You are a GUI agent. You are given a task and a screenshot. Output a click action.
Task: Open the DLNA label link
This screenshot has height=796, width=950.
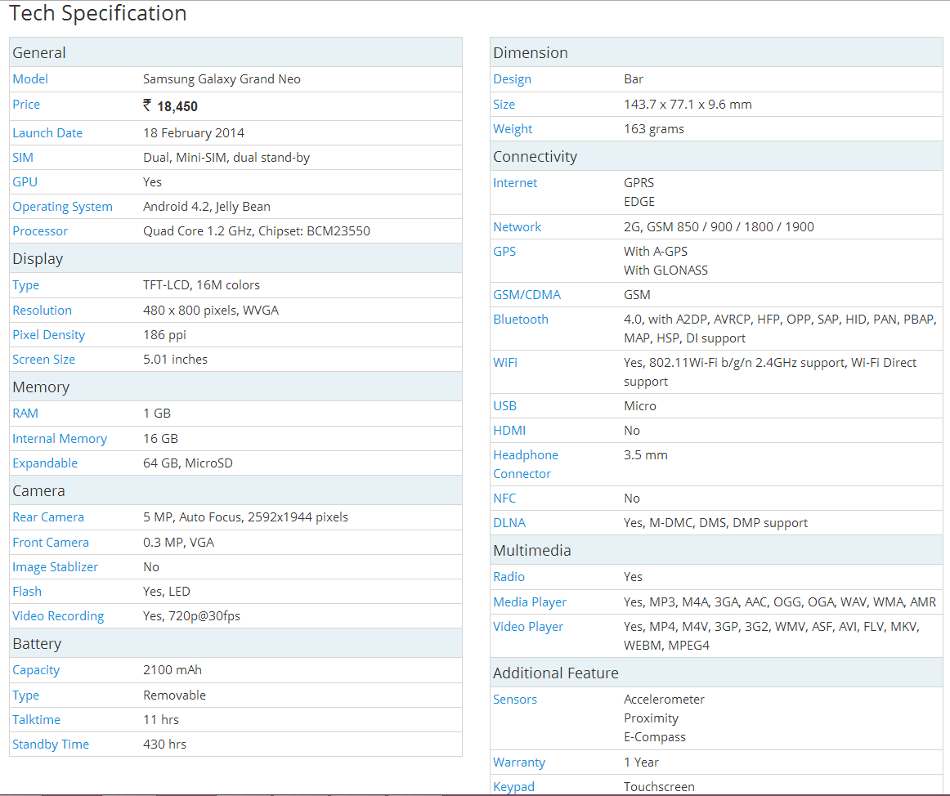(509, 523)
